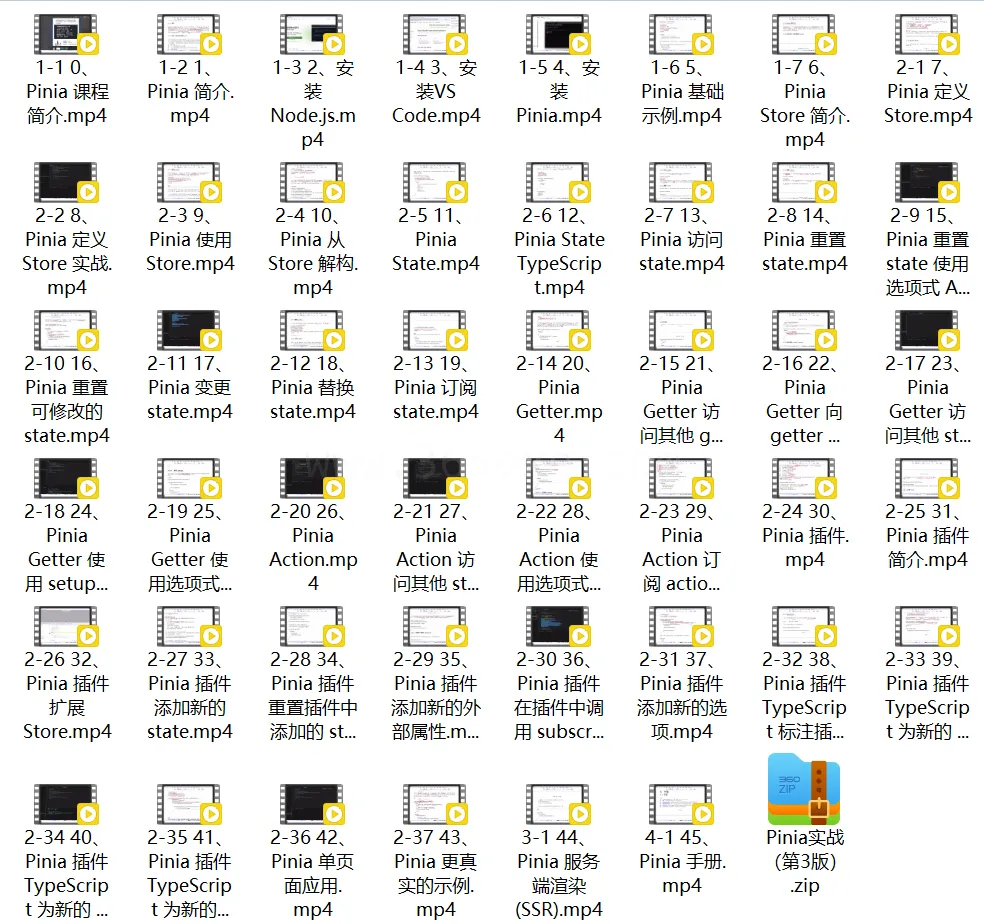Click file name 2-16 22、Pinia Getter 向 getter ...
984x924 pixels.
tap(805, 399)
